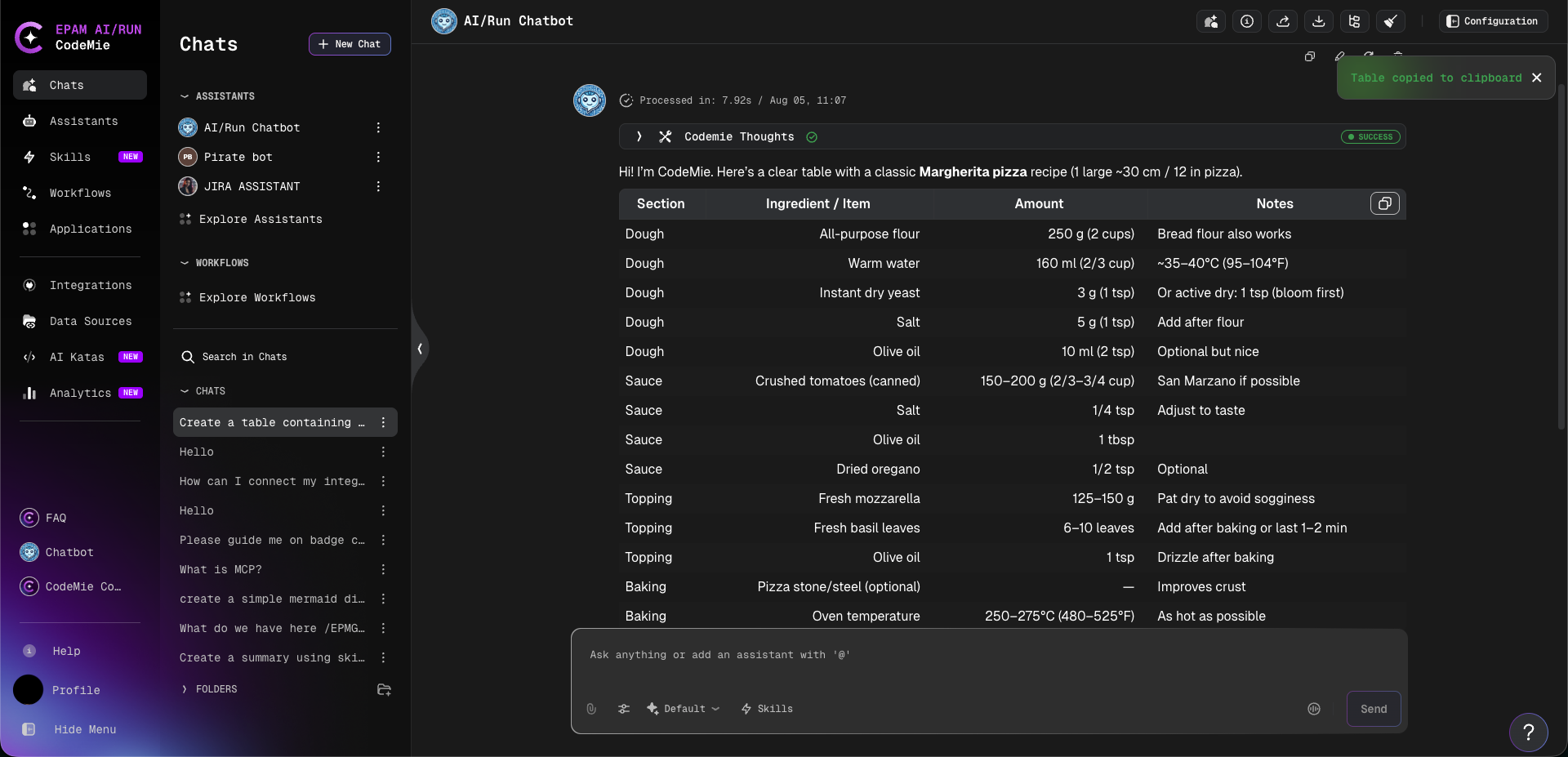The width and height of the screenshot is (1568, 757).
Task: Click the broom clear chat icon
Action: click(x=1391, y=21)
